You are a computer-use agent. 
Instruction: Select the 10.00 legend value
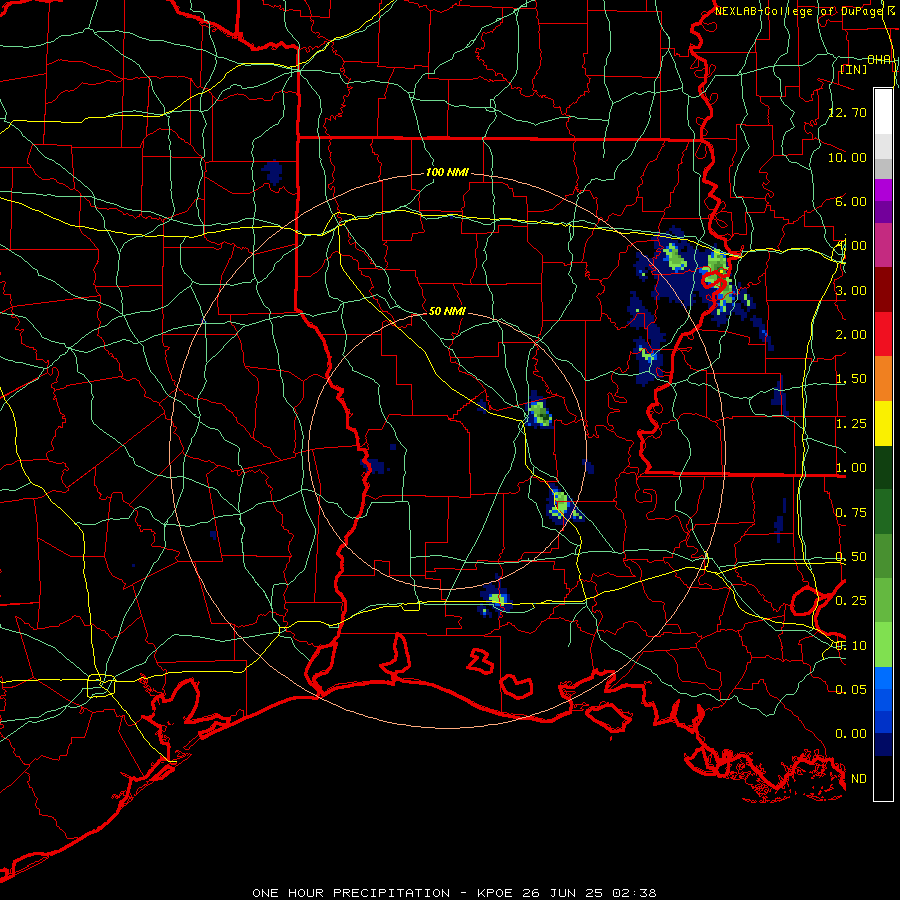point(848,157)
